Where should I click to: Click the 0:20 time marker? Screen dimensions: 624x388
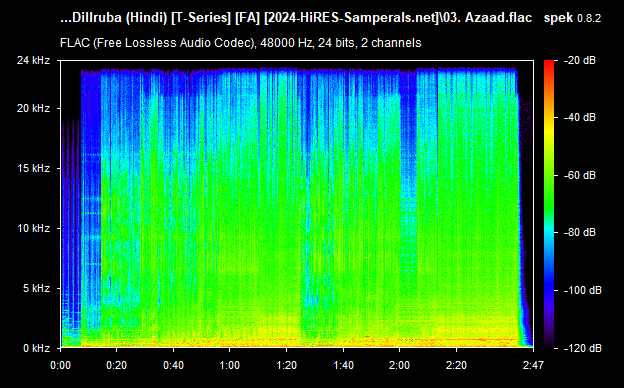(x=117, y=365)
